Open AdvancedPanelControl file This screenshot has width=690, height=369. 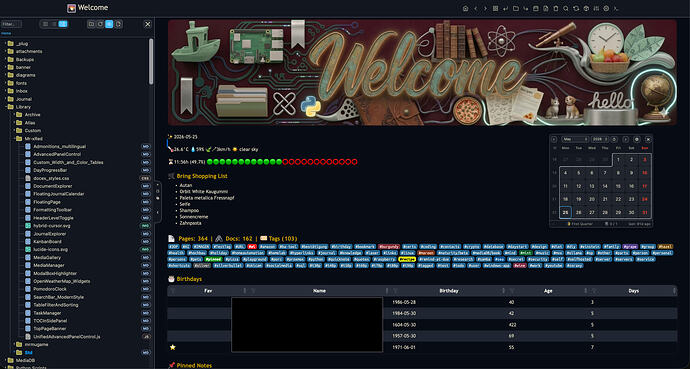click(x=57, y=154)
